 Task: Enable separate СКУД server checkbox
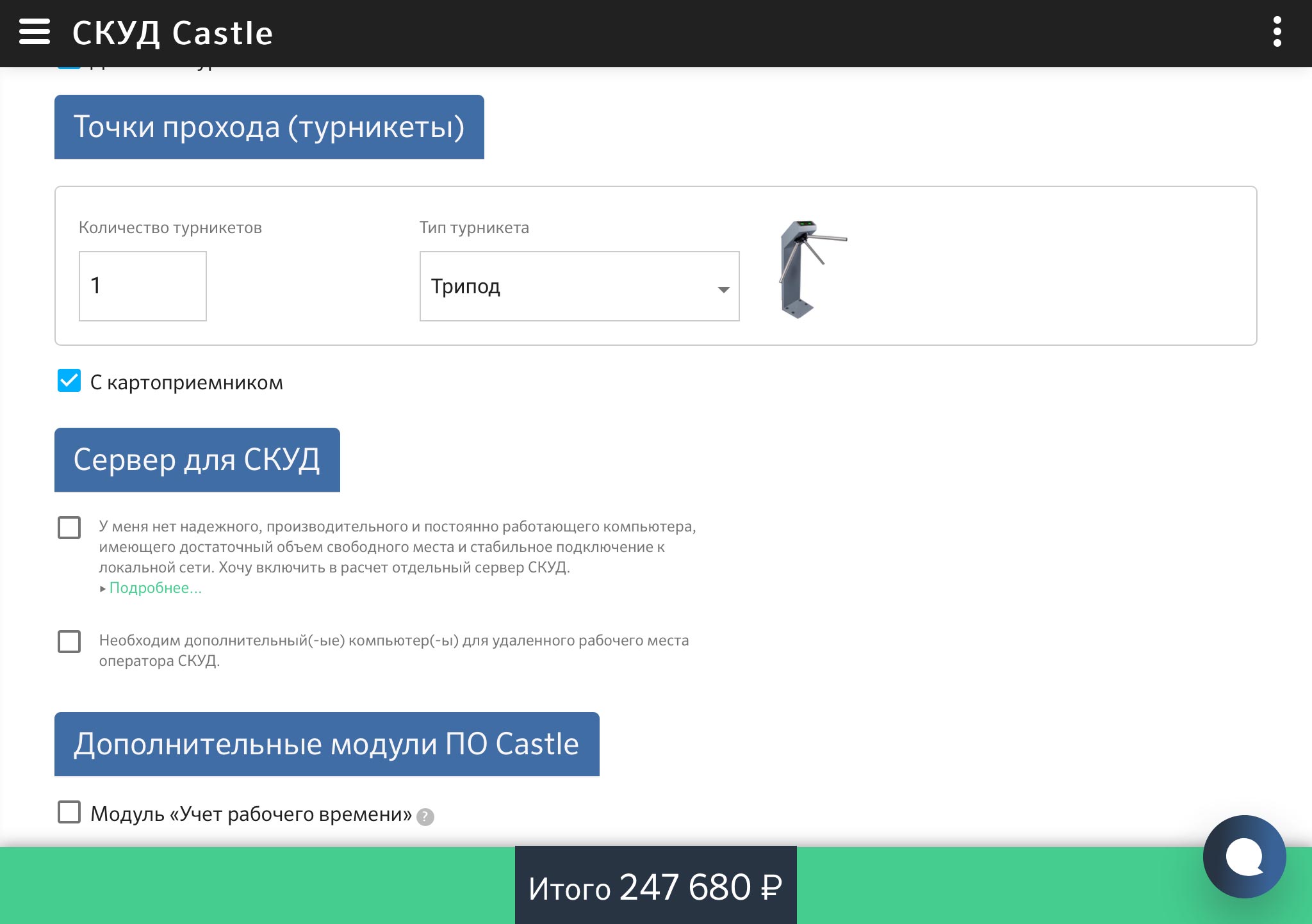(x=69, y=528)
